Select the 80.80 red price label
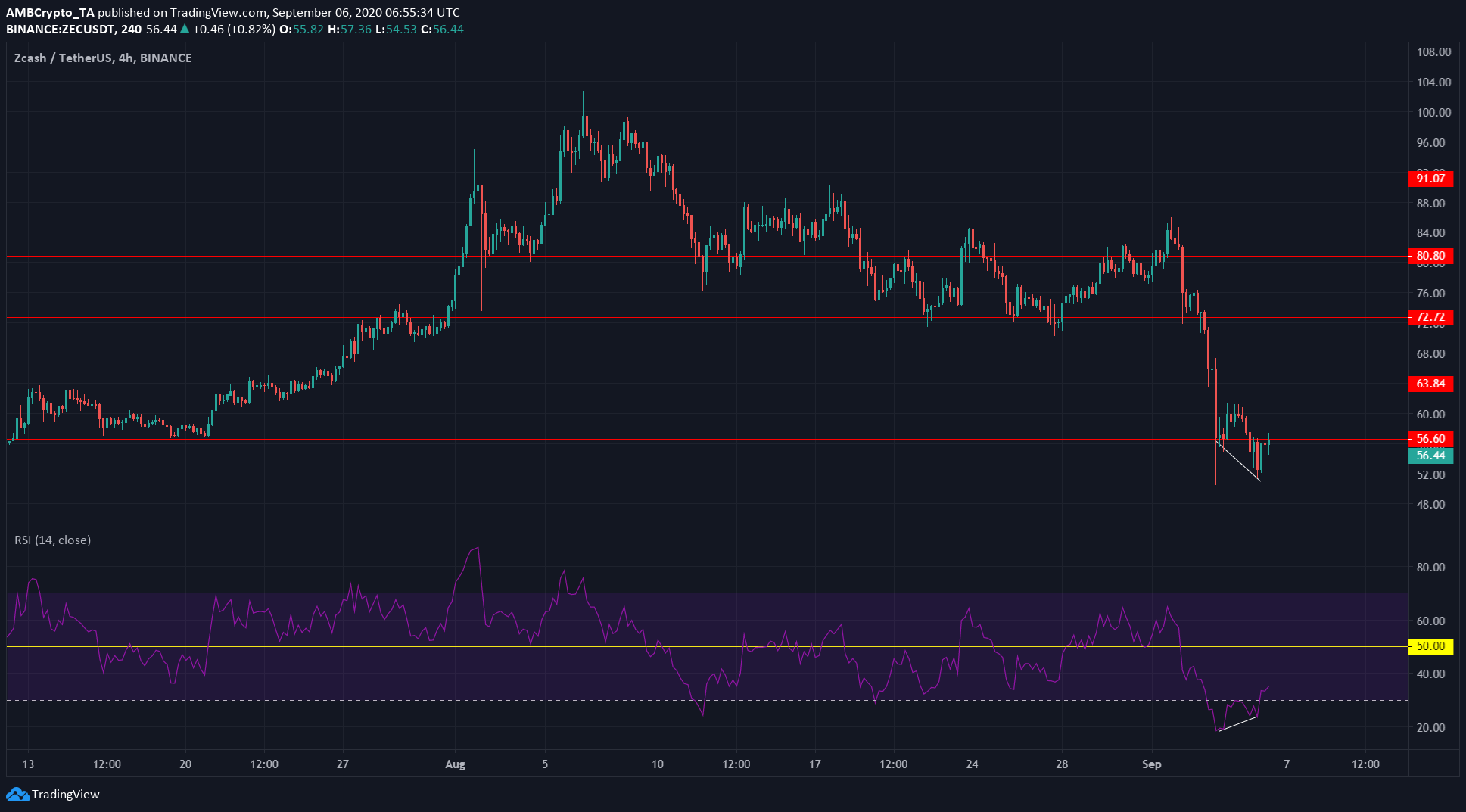The width and height of the screenshot is (1466, 812). pos(1430,256)
